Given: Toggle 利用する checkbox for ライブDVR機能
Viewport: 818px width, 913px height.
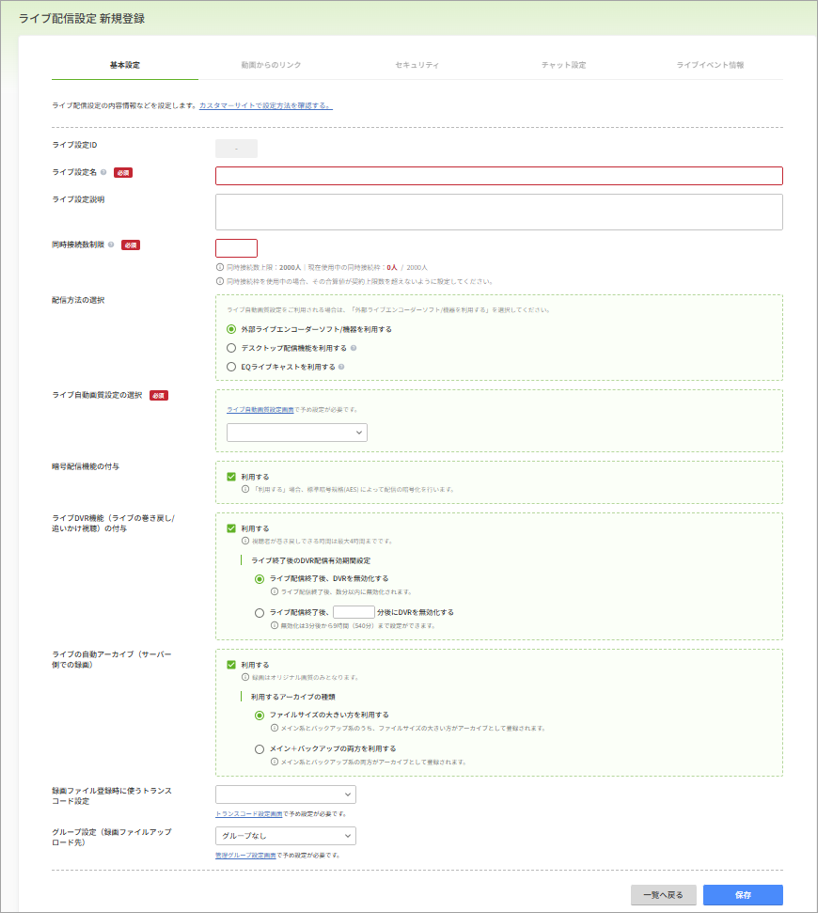Looking at the screenshot, I should [231, 529].
